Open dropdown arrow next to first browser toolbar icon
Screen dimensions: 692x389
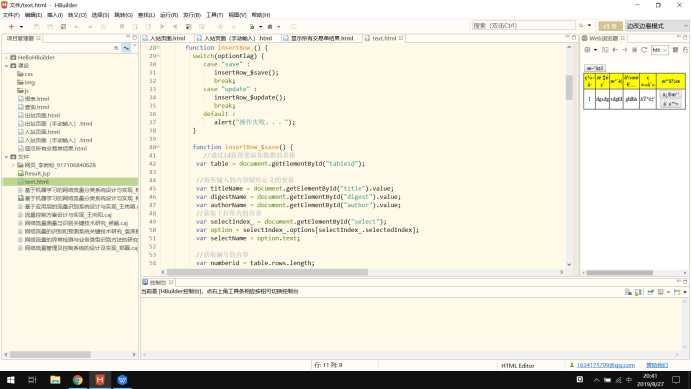(x=595, y=50)
